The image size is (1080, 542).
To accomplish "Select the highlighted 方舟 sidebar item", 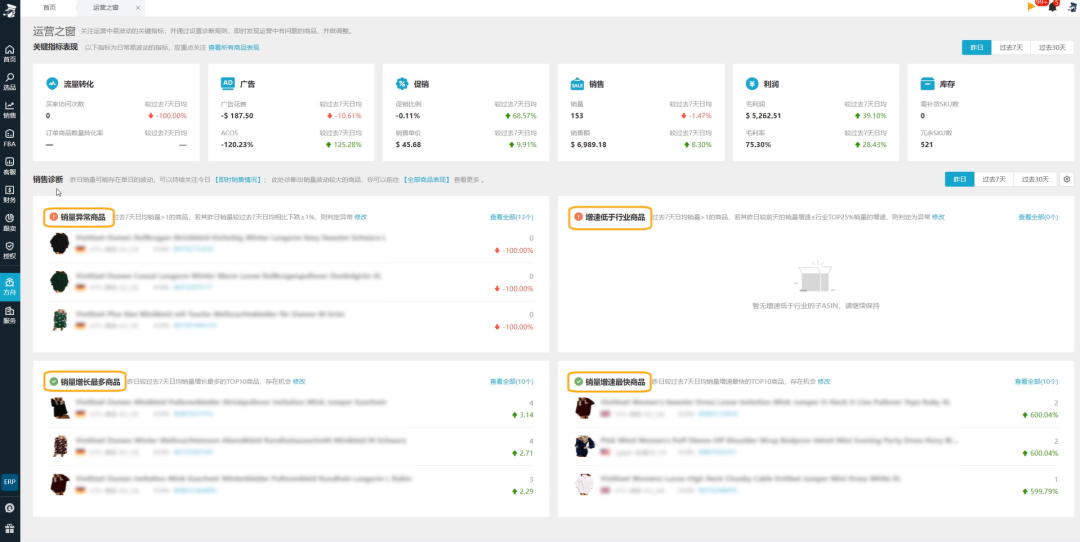I will tap(10, 286).
